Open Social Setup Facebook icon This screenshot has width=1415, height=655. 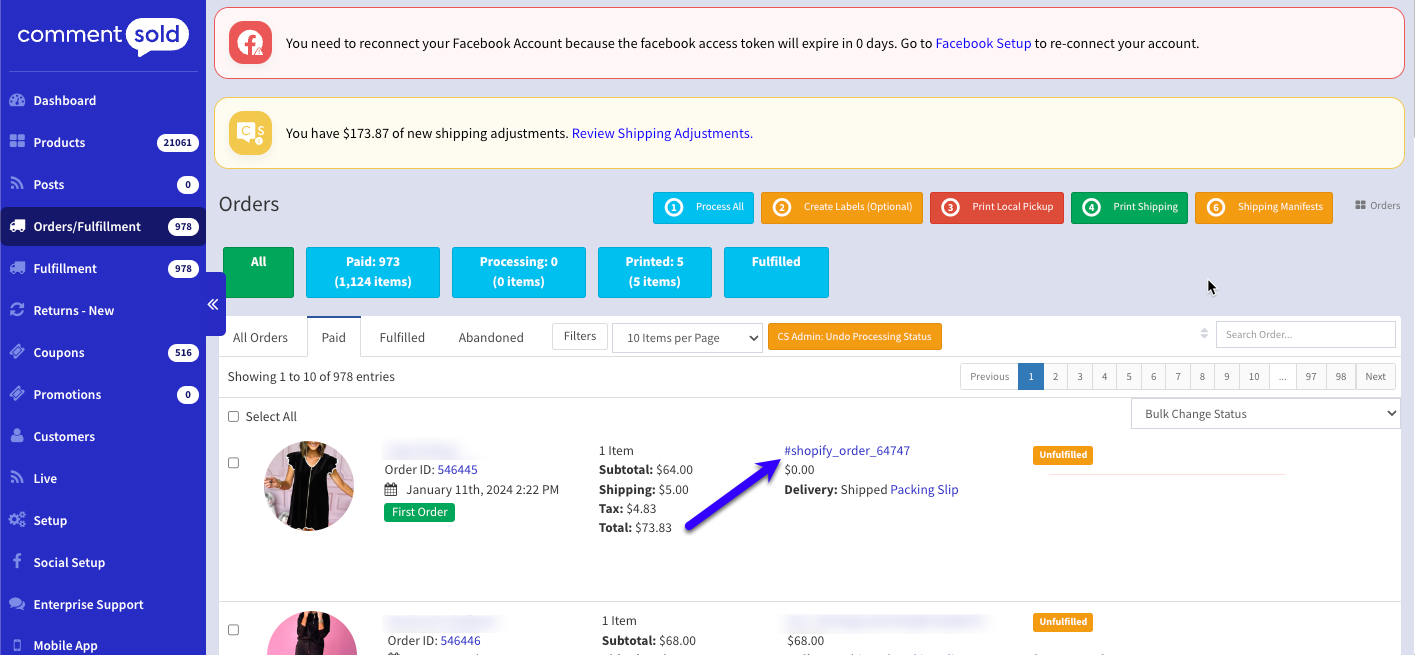17,562
